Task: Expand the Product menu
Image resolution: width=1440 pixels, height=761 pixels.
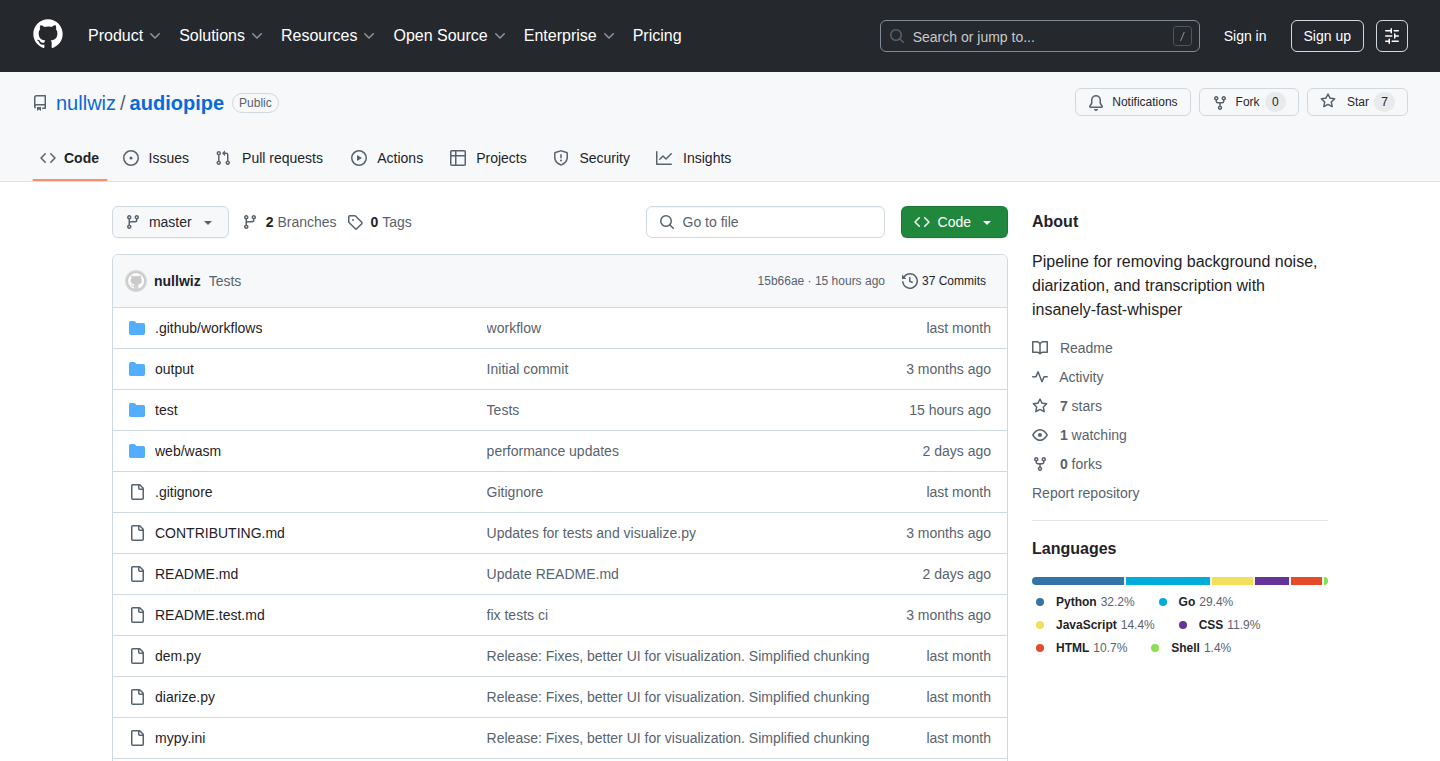Action: tap(124, 35)
